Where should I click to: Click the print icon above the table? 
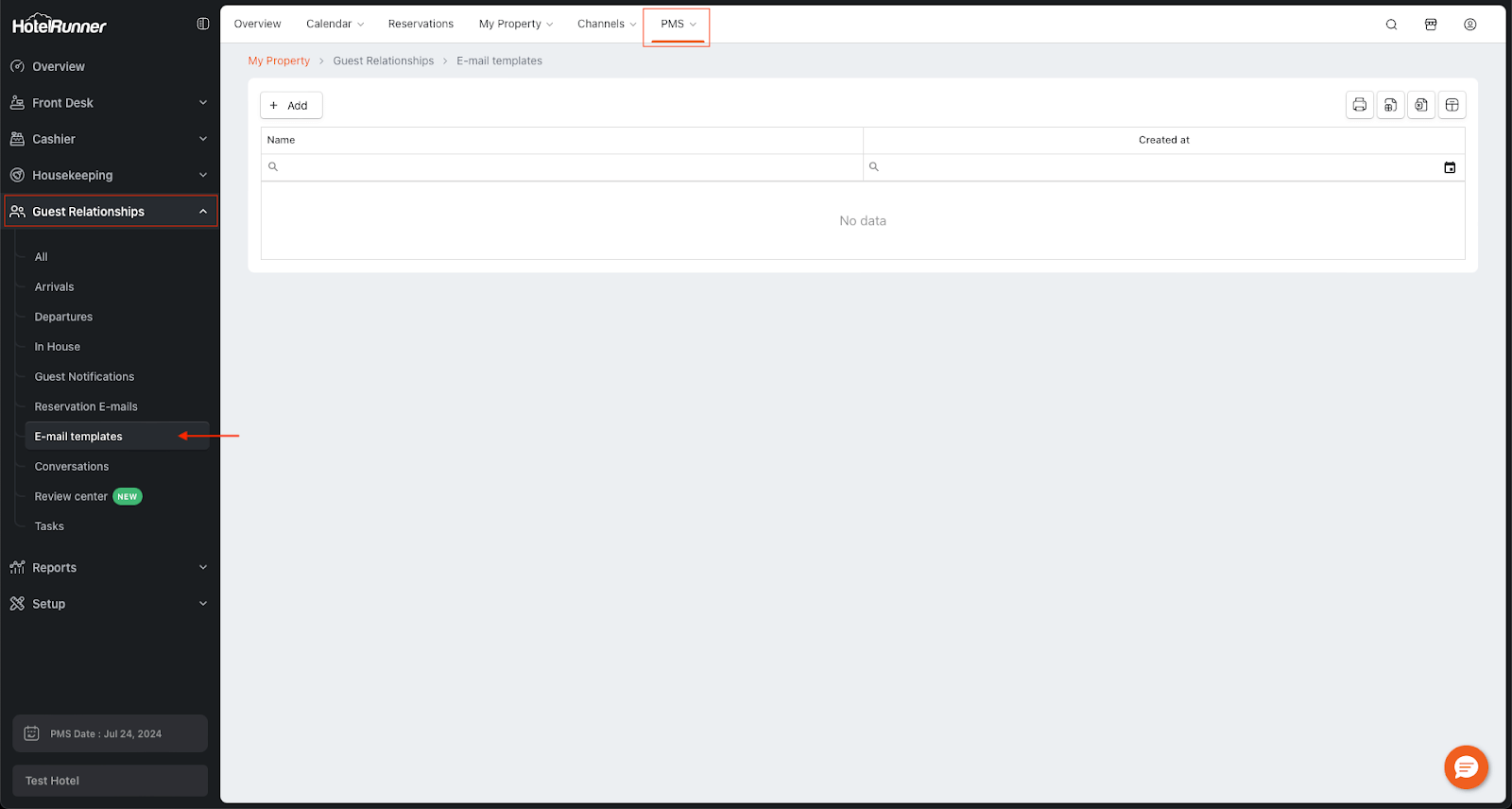tap(1359, 105)
